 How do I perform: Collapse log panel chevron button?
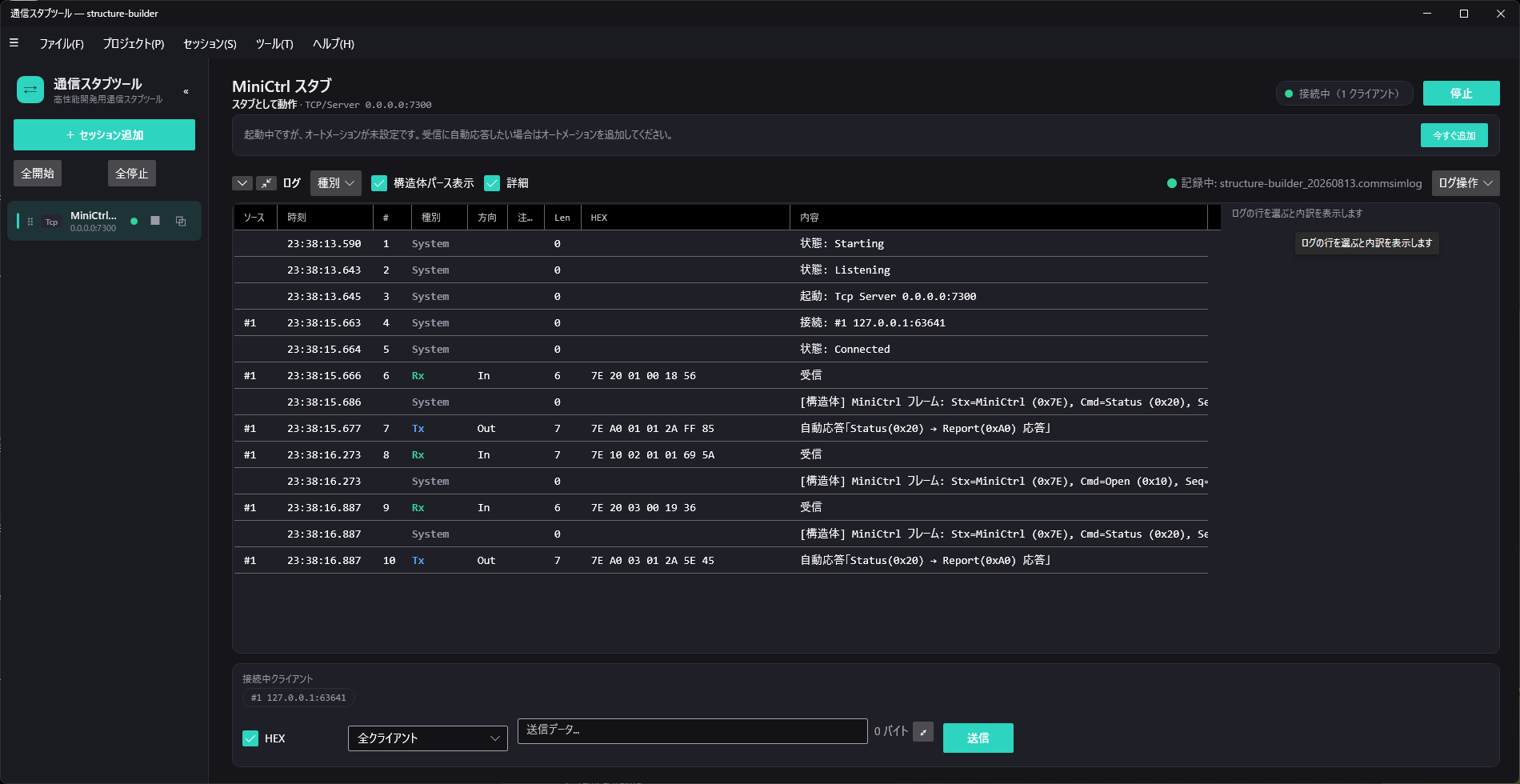(242, 183)
